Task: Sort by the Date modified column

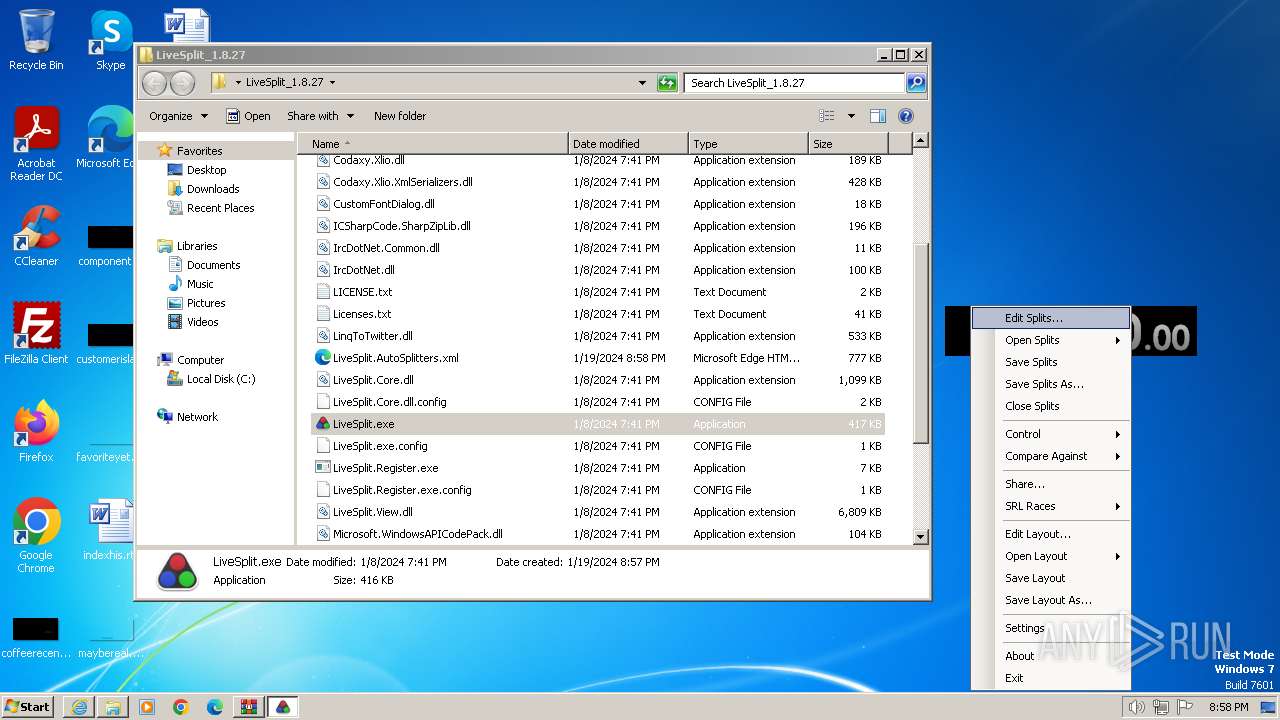Action: pos(628,144)
